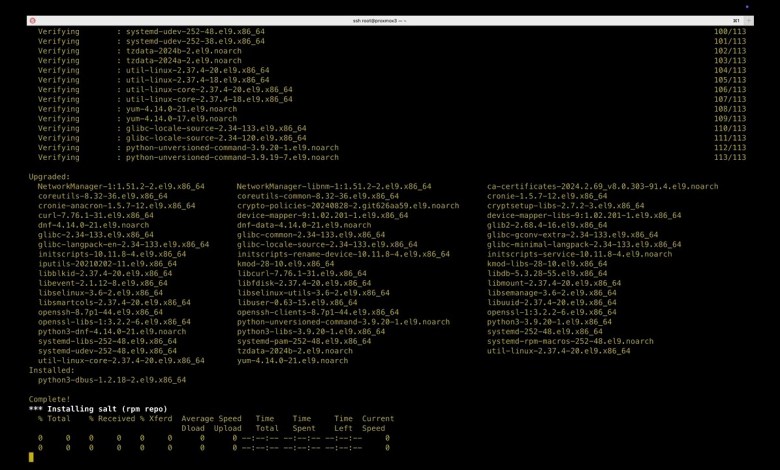780x470 pixels.
Task: Select 'libdb-5.3.28-55.el9.x86_64' package
Action: click(547, 274)
